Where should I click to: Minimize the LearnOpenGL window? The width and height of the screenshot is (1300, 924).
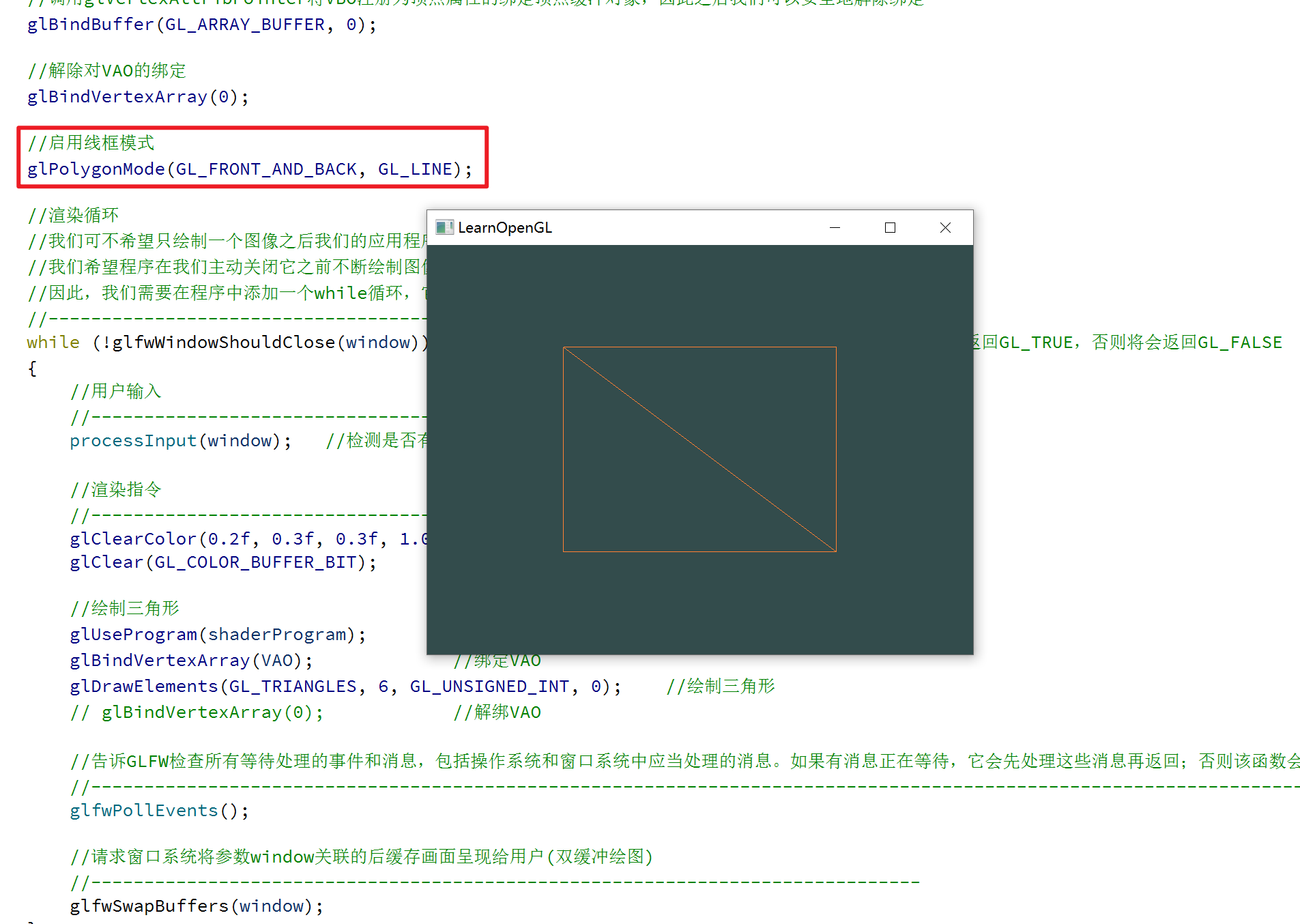[x=835, y=227]
